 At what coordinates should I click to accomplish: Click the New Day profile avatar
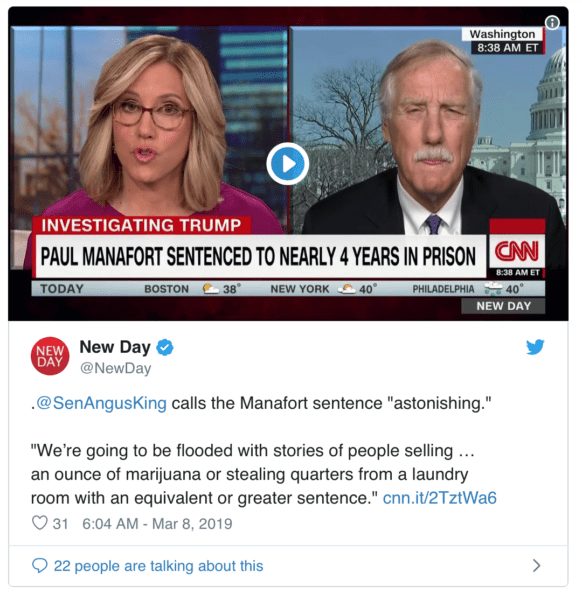(50, 356)
